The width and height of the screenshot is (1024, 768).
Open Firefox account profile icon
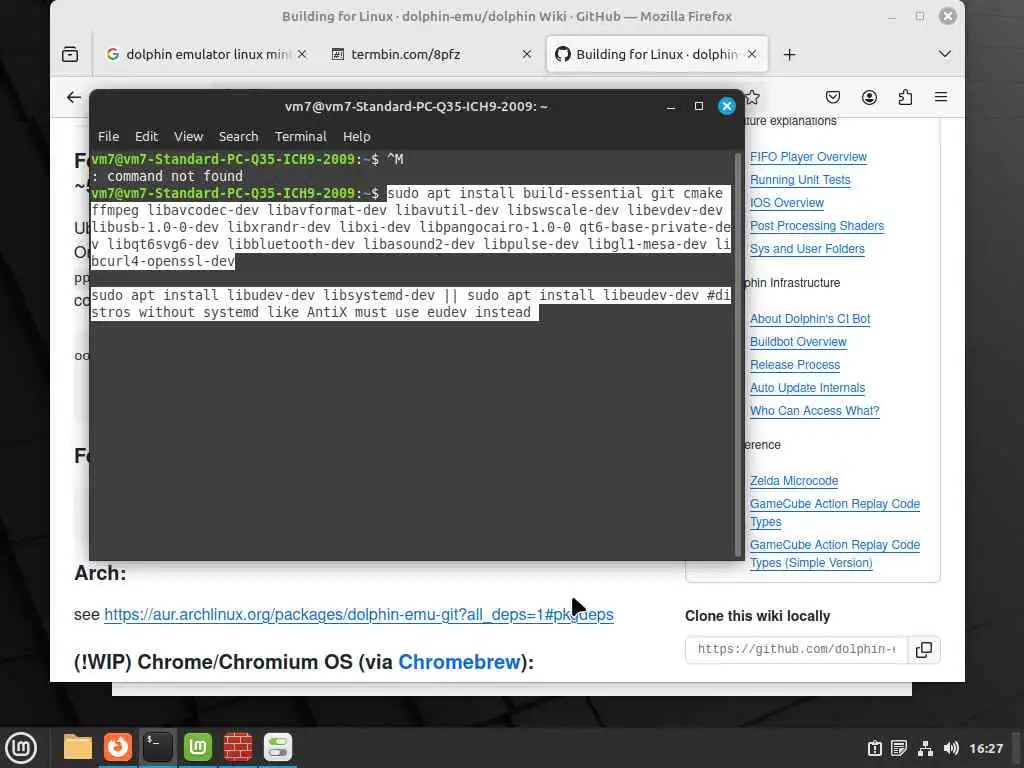869,97
